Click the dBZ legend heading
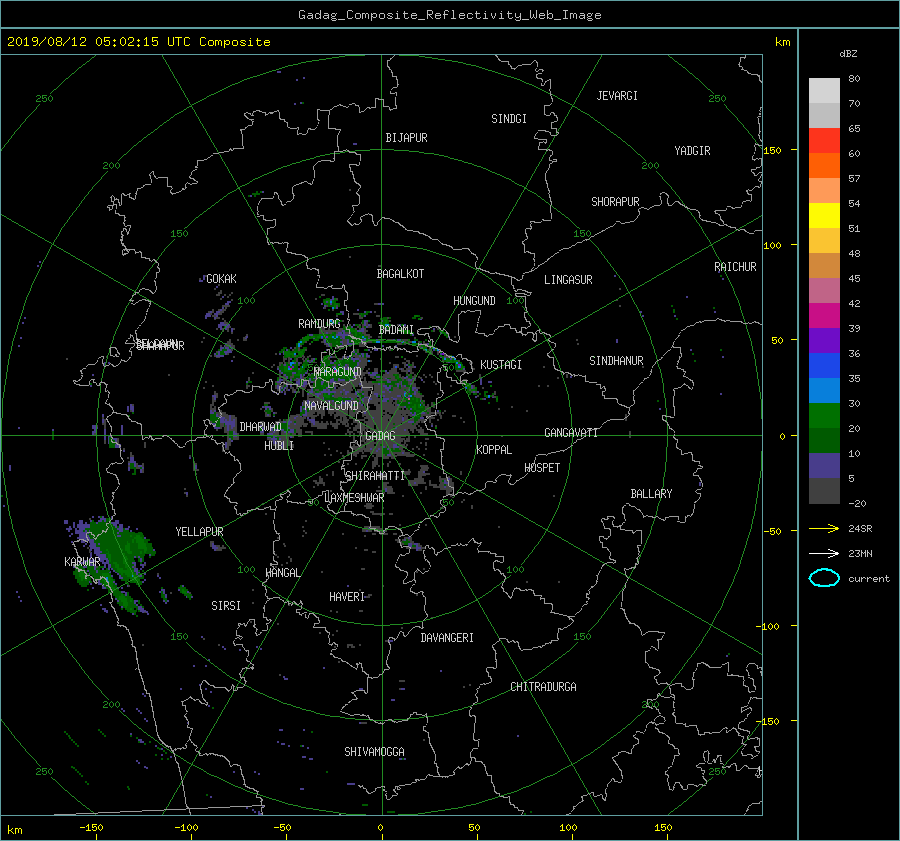900x841 pixels. [848, 54]
